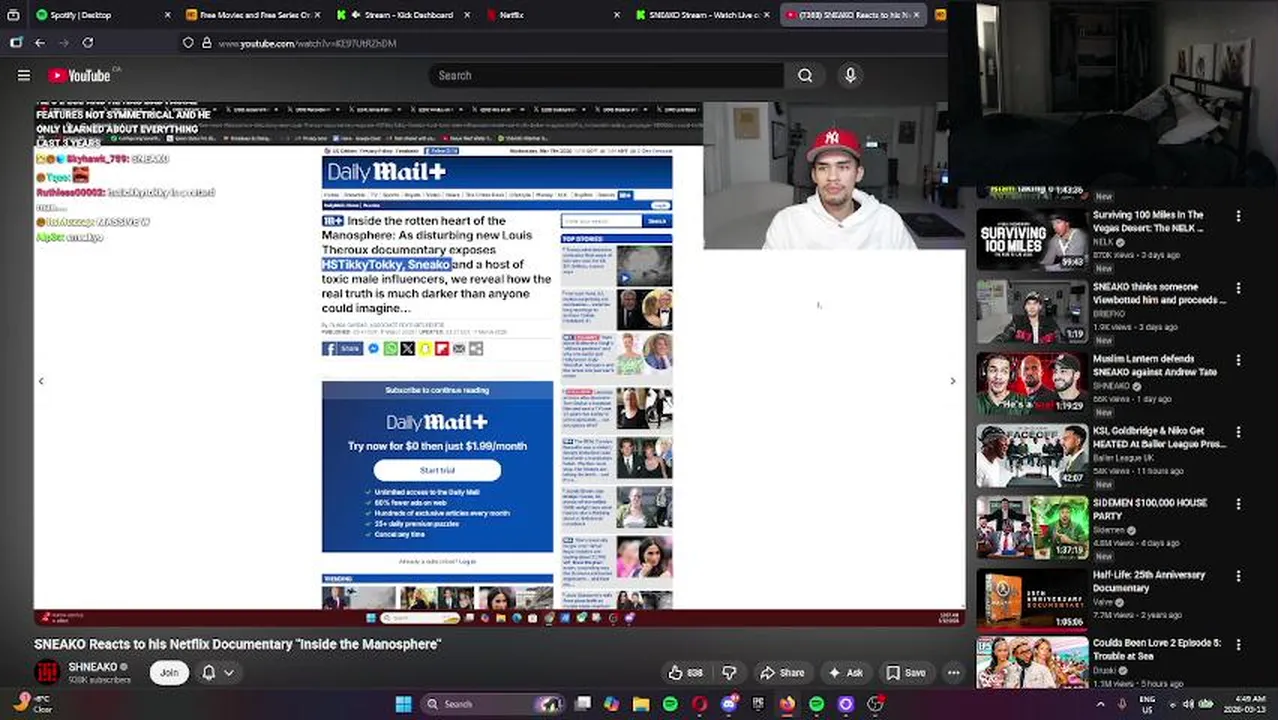Image resolution: width=1278 pixels, height=720 pixels.
Task: Advance with right arrow on player
Action: (x=952, y=380)
